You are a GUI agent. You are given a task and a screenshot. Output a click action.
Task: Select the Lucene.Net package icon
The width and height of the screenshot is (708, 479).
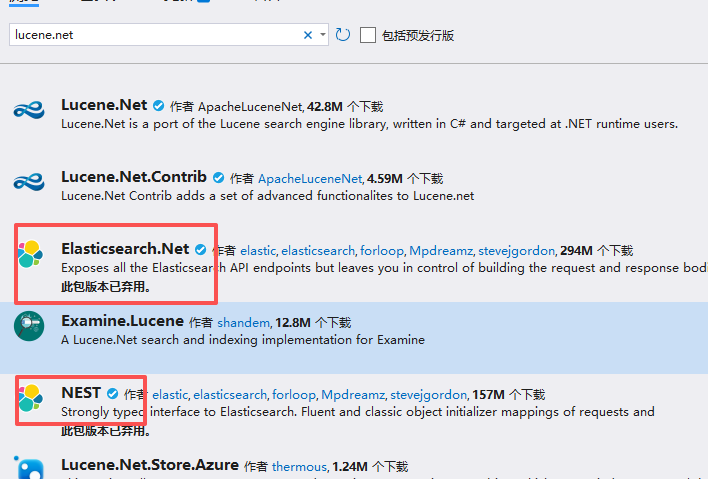point(29,110)
